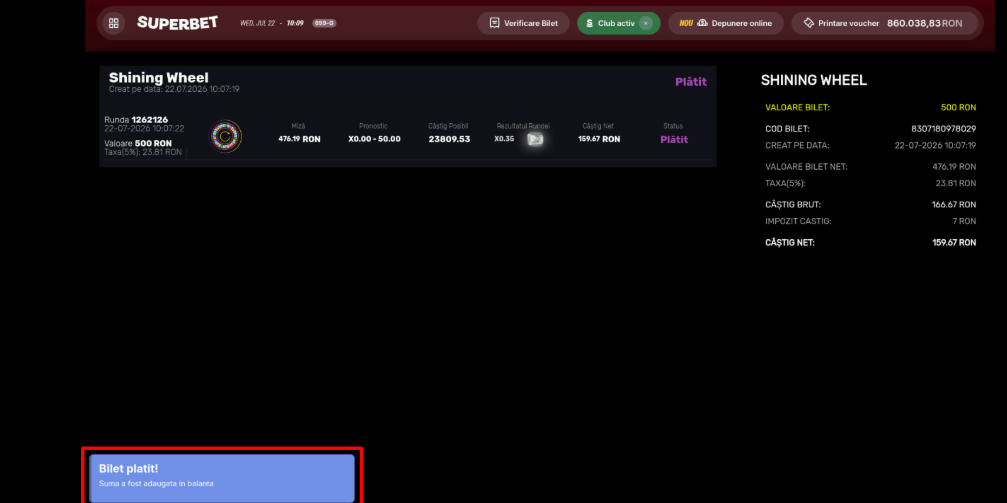The width and height of the screenshot is (1007, 503).
Task: Click the Shining Wheel game wheel icon
Action: pyautogui.click(x=225, y=136)
